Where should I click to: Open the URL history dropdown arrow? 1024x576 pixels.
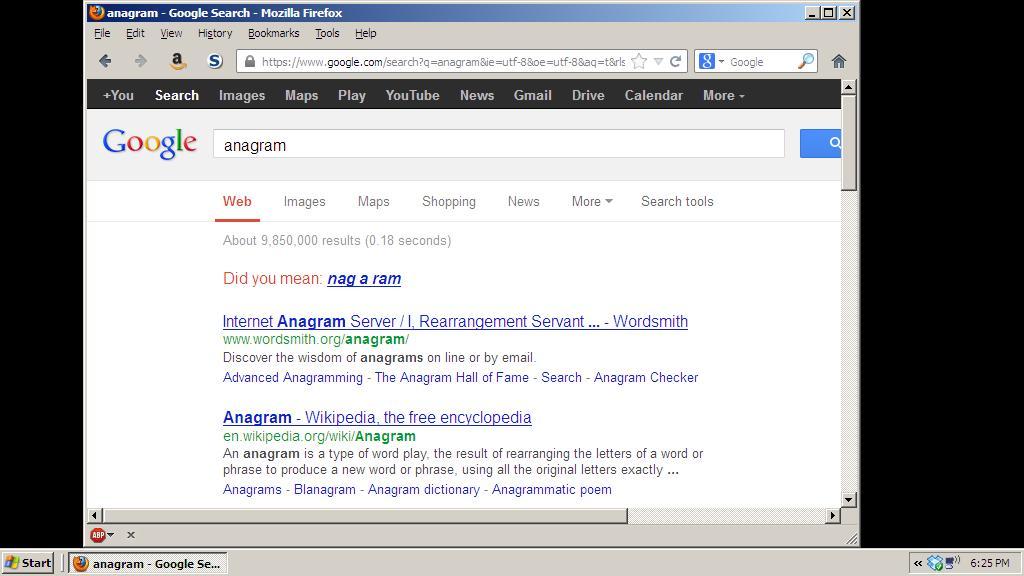658,61
